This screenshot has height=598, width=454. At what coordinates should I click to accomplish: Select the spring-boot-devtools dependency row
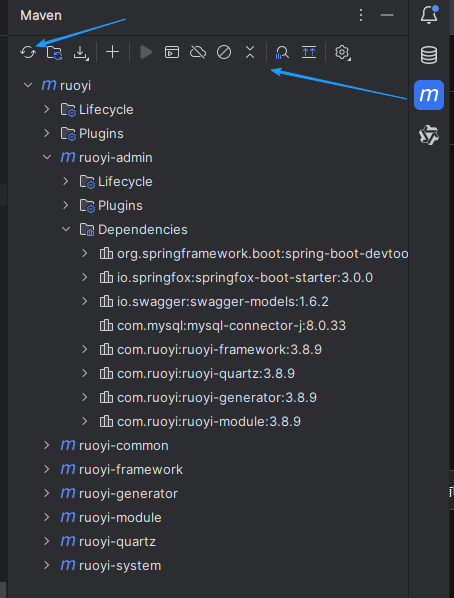pos(208,254)
